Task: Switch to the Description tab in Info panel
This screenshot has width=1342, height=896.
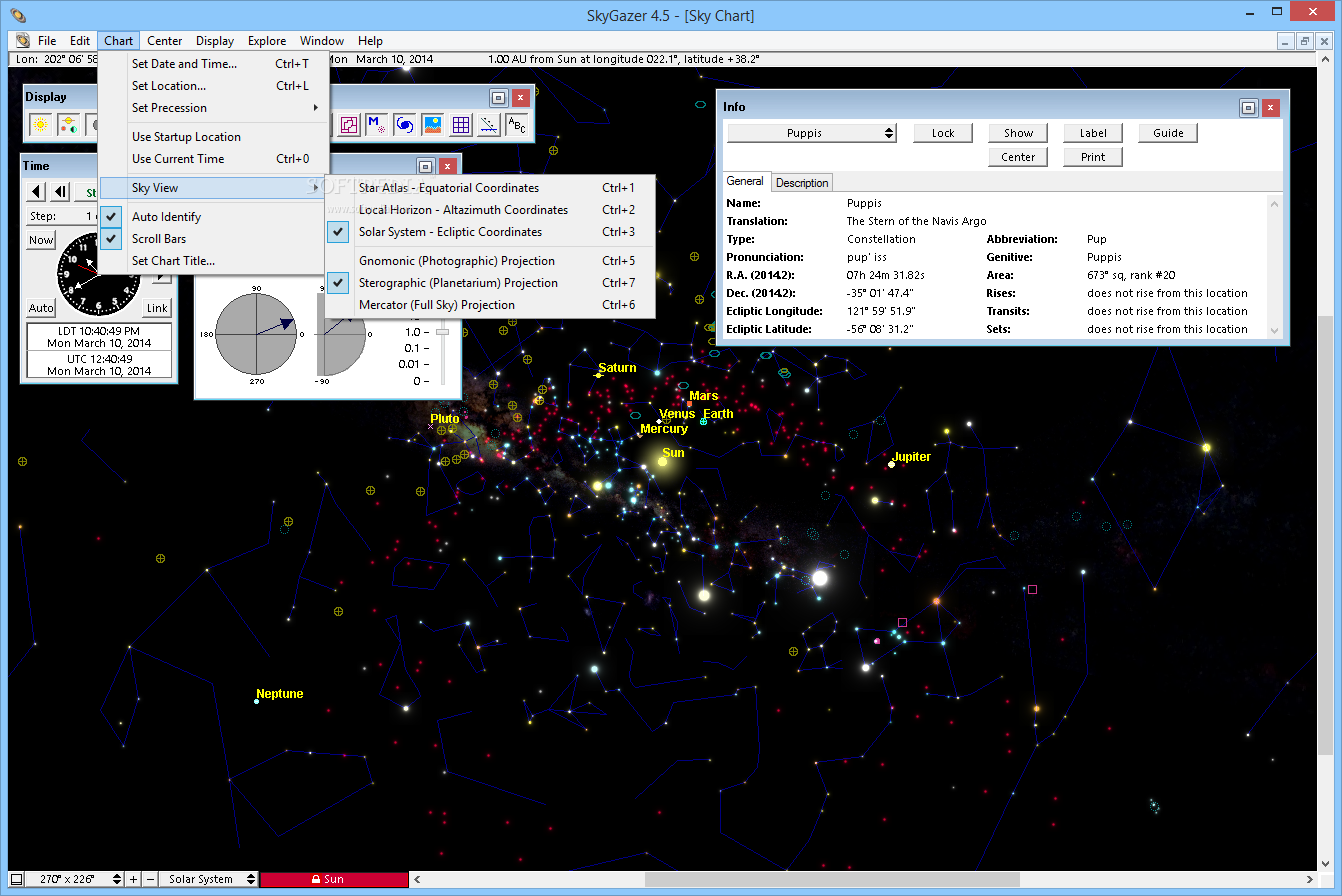Action: [x=802, y=183]
